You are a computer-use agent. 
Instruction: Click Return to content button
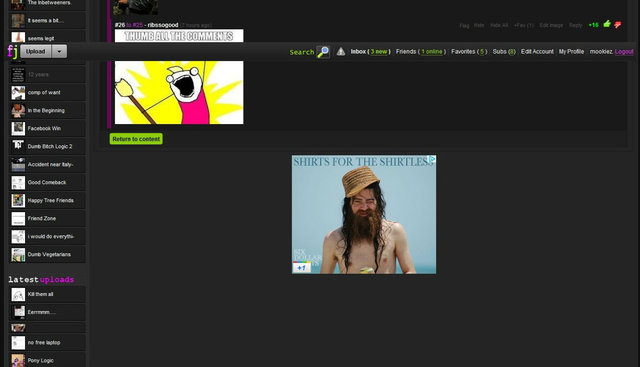[x=136, y=139]
